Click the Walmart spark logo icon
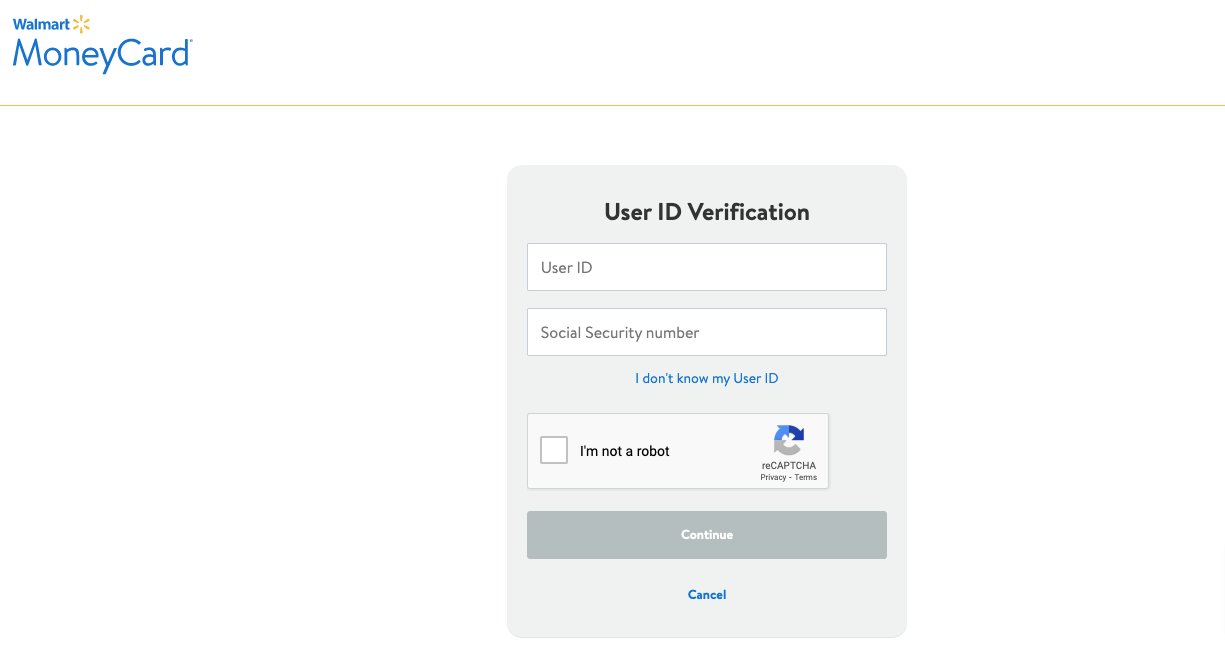 (82, 24)
